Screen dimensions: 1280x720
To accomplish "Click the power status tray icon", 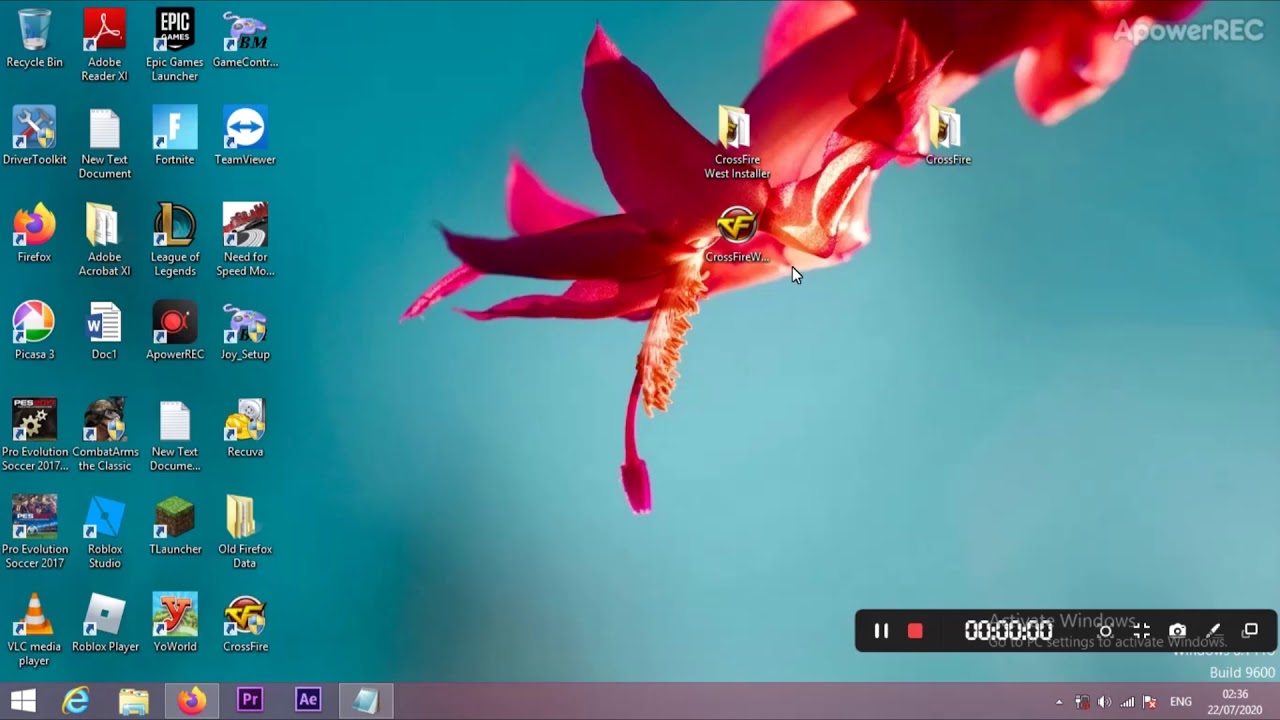I will [x=1082, y=702].
